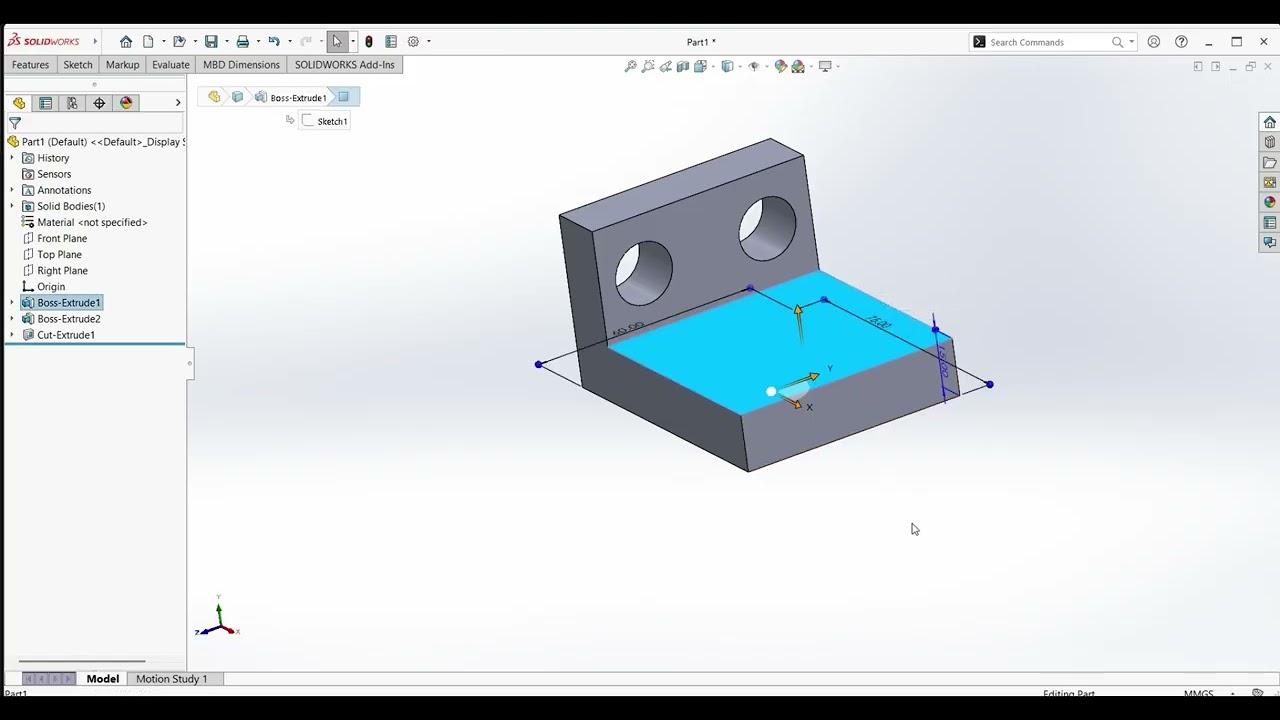Switch to the PropertyManager tab
This screenshot has height=720, width=1280.
pos(46,103)
